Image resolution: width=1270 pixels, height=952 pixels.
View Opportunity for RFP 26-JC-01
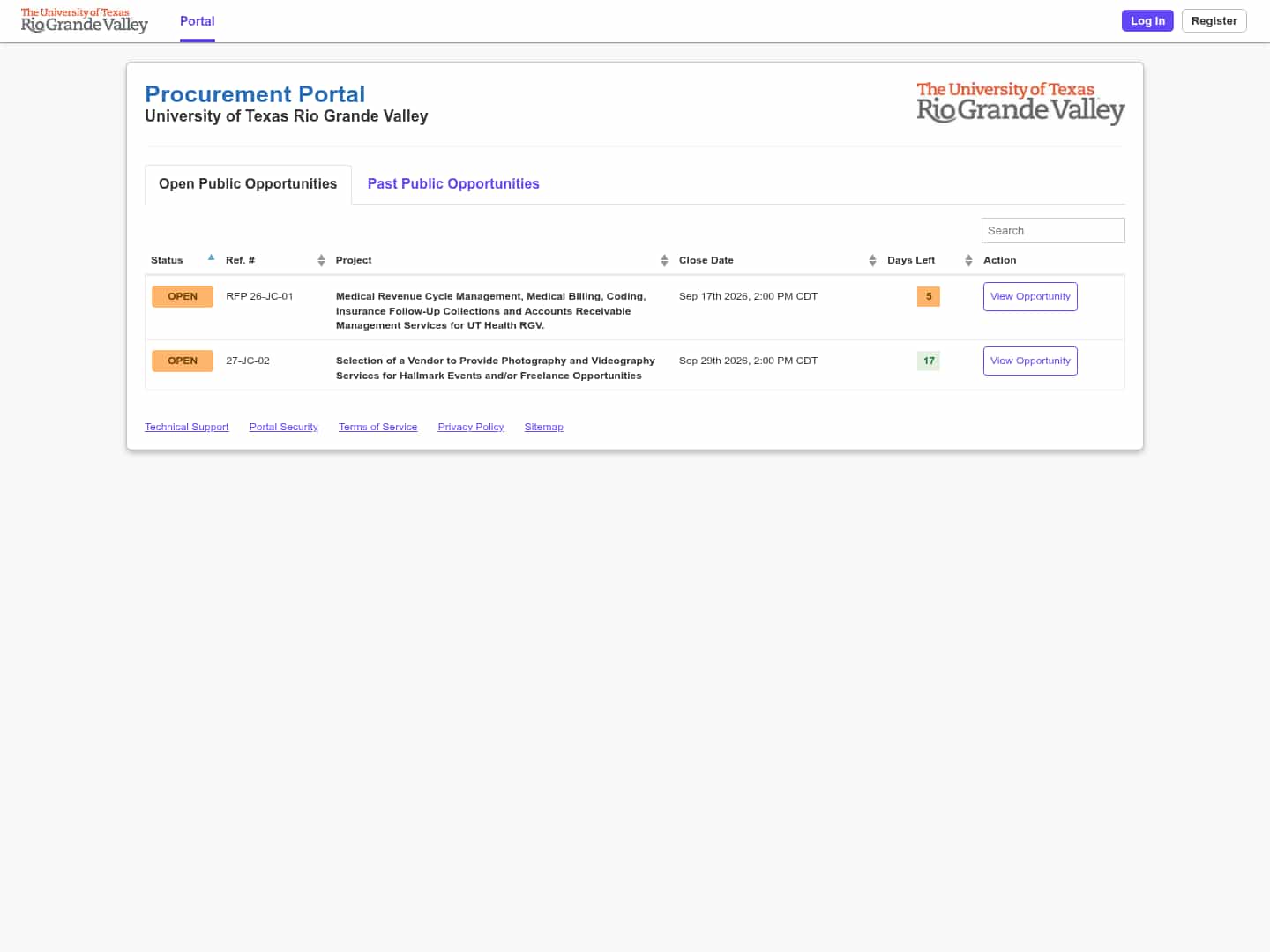(x=1030, y=296)
